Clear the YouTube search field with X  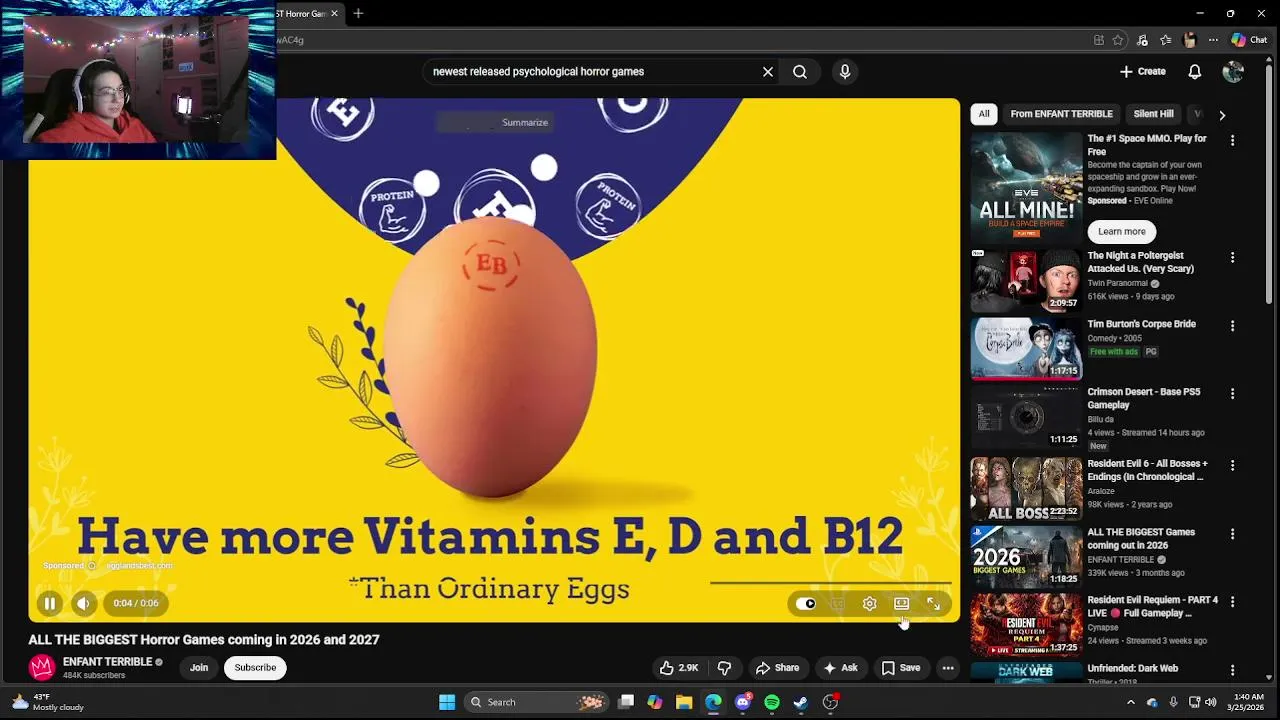768,72
